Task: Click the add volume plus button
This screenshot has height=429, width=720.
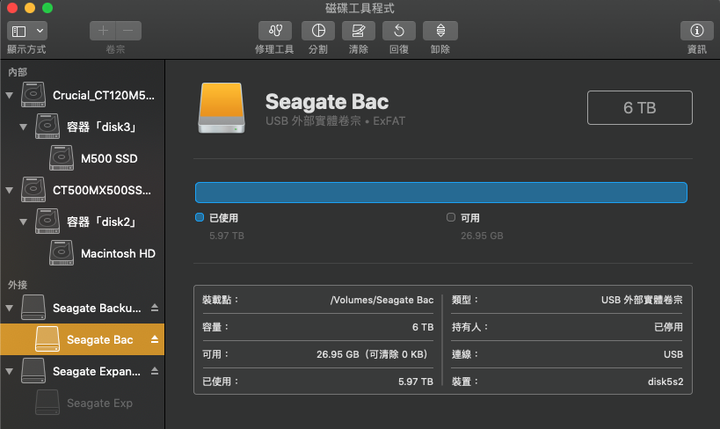Action: pos(103,31)
